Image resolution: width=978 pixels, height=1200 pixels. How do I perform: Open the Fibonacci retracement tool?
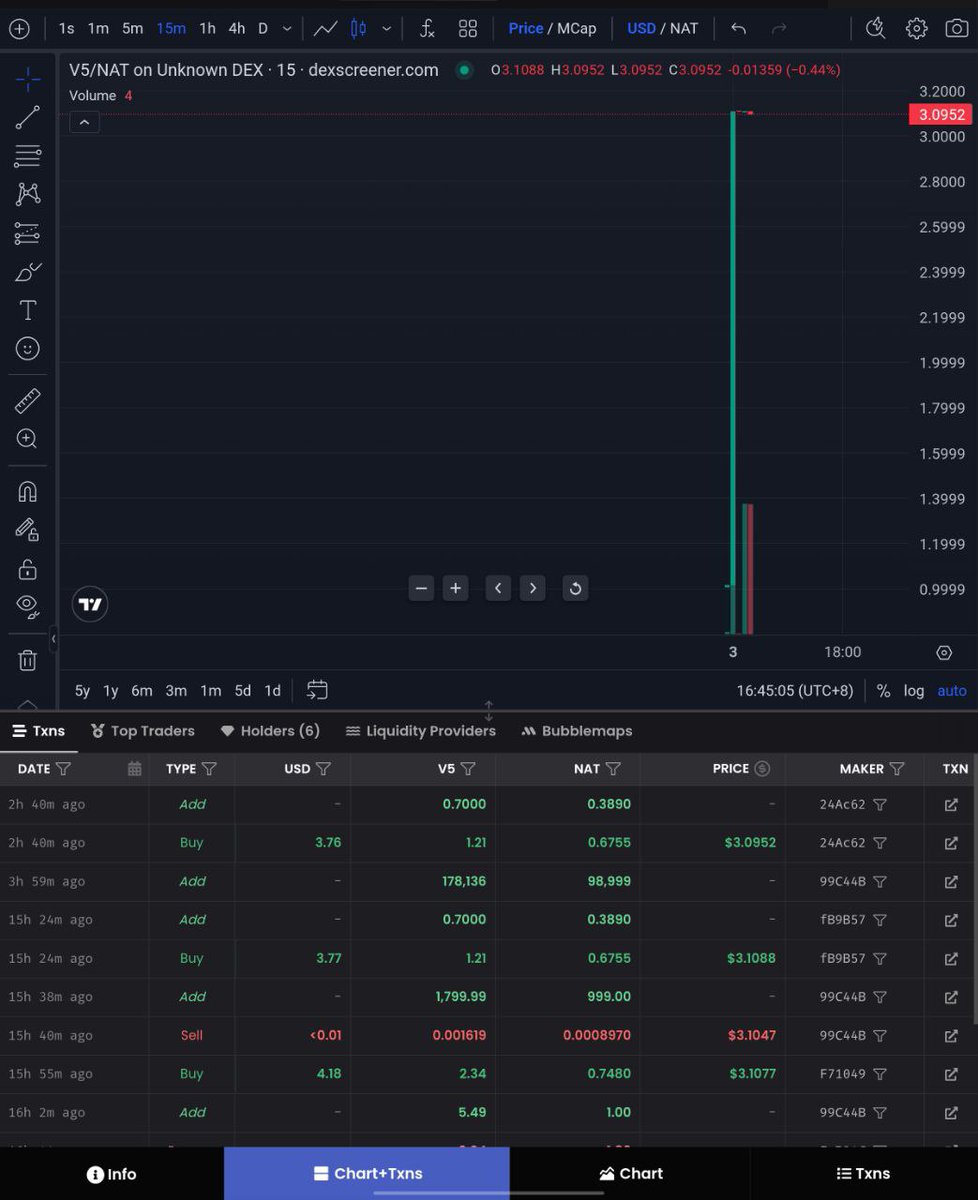(28, 156)
